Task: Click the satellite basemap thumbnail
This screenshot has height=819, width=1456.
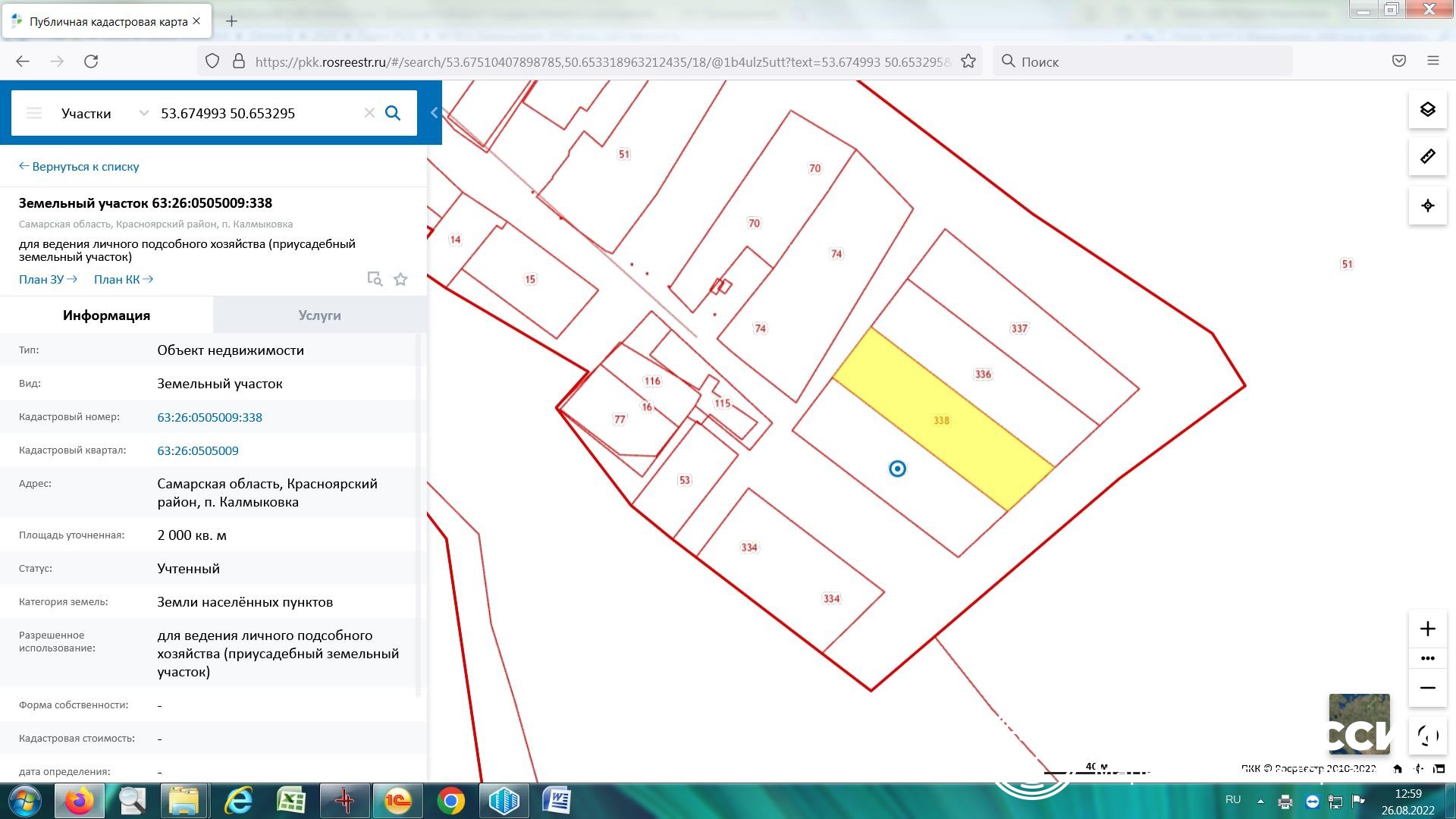Action: 1359,723
